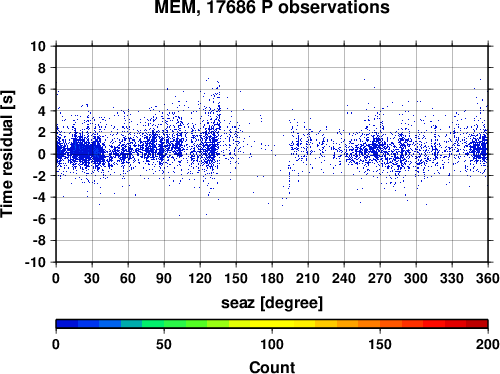Click the 'Time residual [s]' axis label
Viewport: 500px width, 374px height.
pyautogui.click(x=7, y=154)
